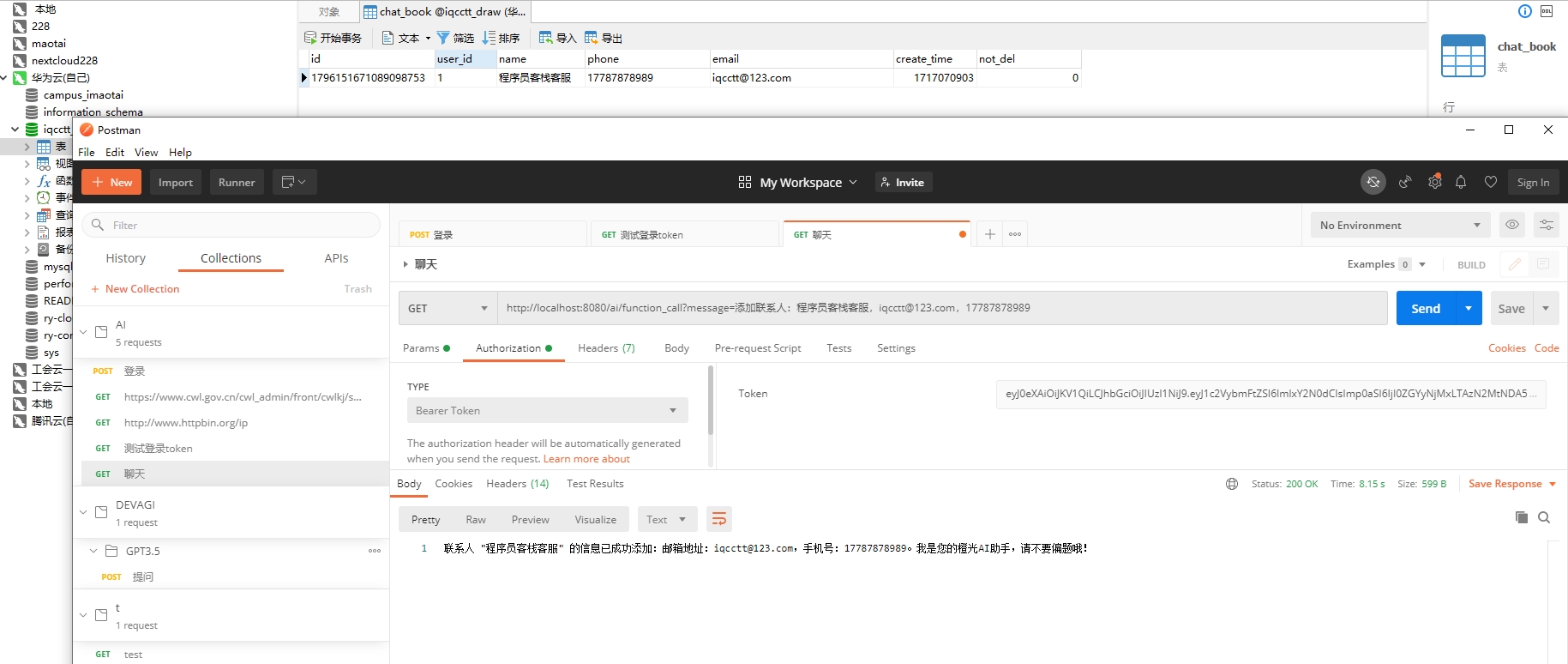The image size is (1568, 664).
Task: Open the Params request tab
Action: 426,348
